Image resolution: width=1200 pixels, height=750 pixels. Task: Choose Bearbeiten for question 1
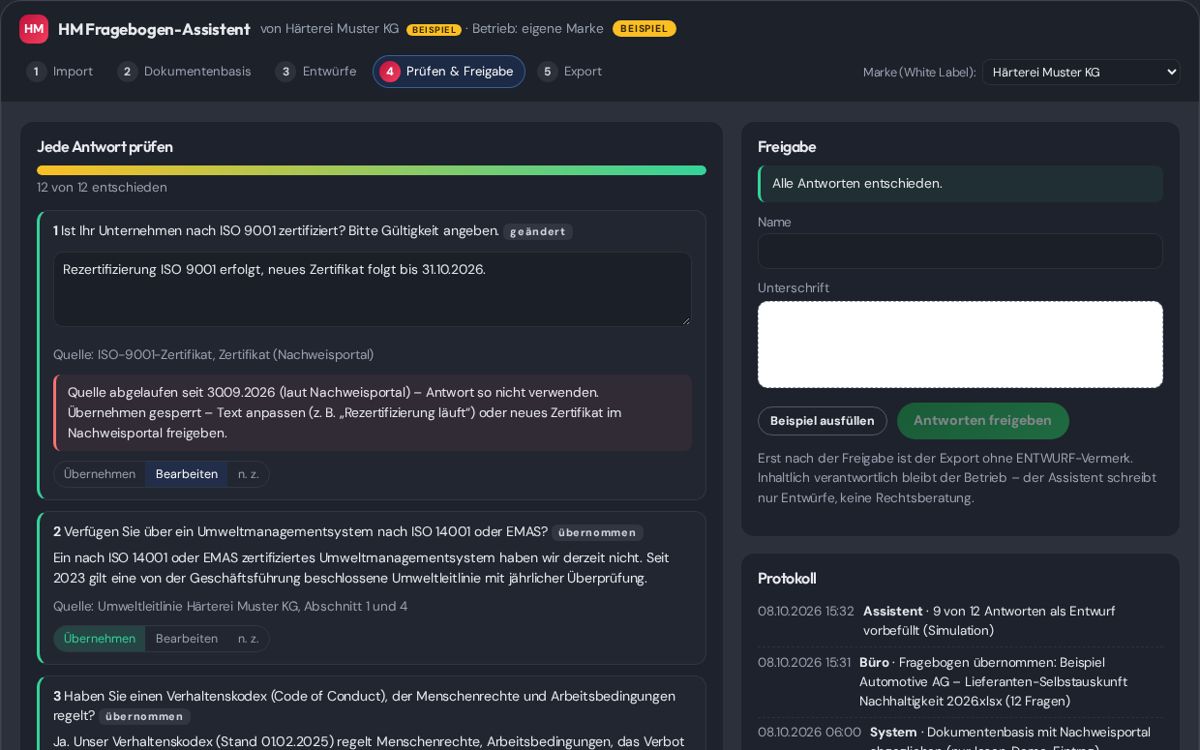[187, 474]
